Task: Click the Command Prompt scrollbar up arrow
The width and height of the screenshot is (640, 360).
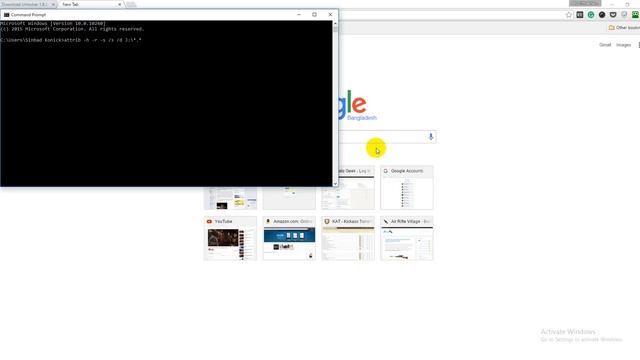Action: pos(335,24)
